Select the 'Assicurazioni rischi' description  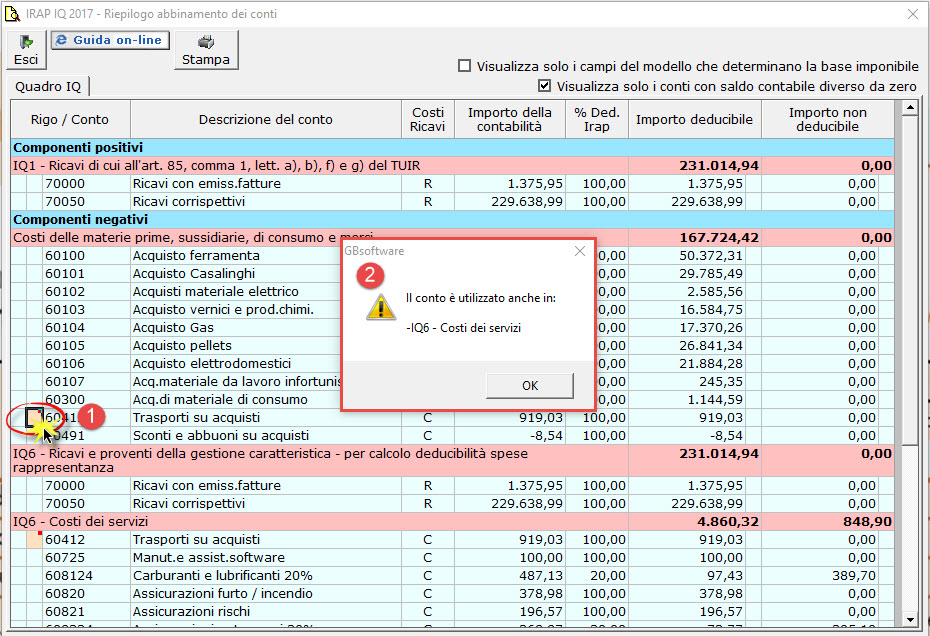point(192,611)
